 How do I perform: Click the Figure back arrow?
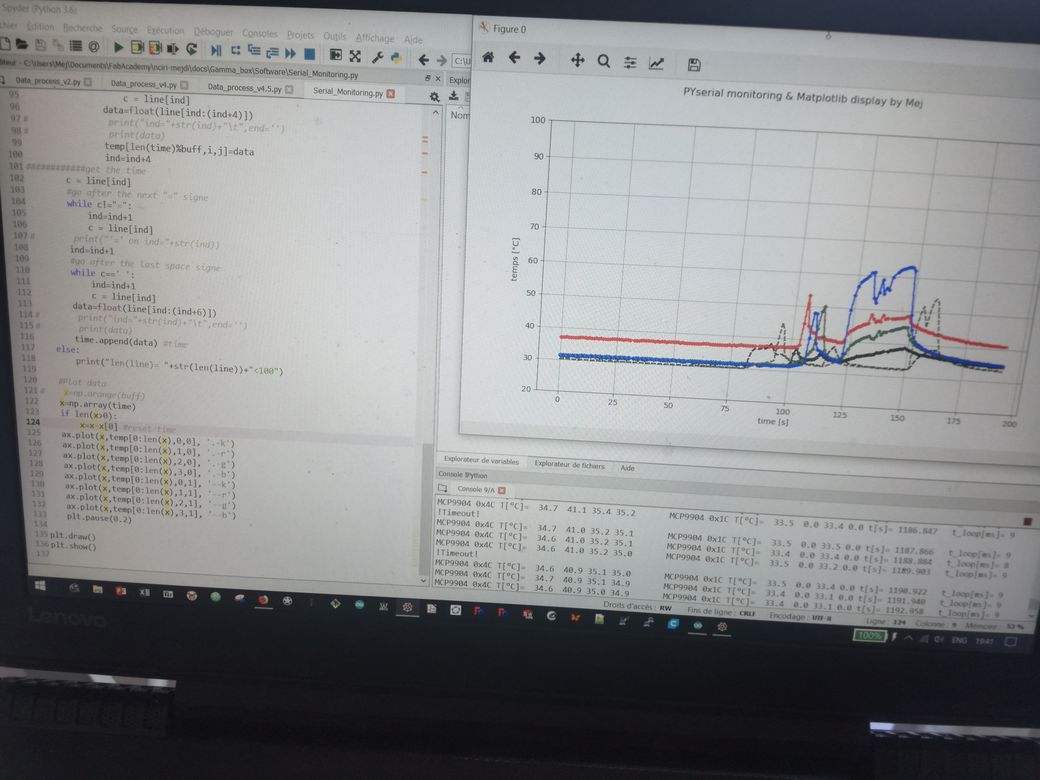pos(514,58)
